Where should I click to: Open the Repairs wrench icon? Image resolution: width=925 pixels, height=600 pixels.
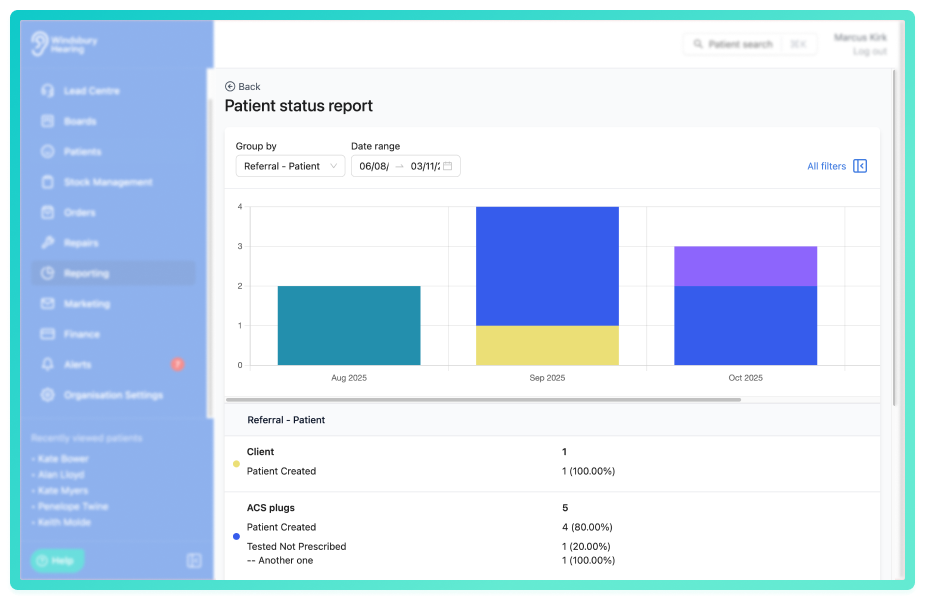click(48, 243)
